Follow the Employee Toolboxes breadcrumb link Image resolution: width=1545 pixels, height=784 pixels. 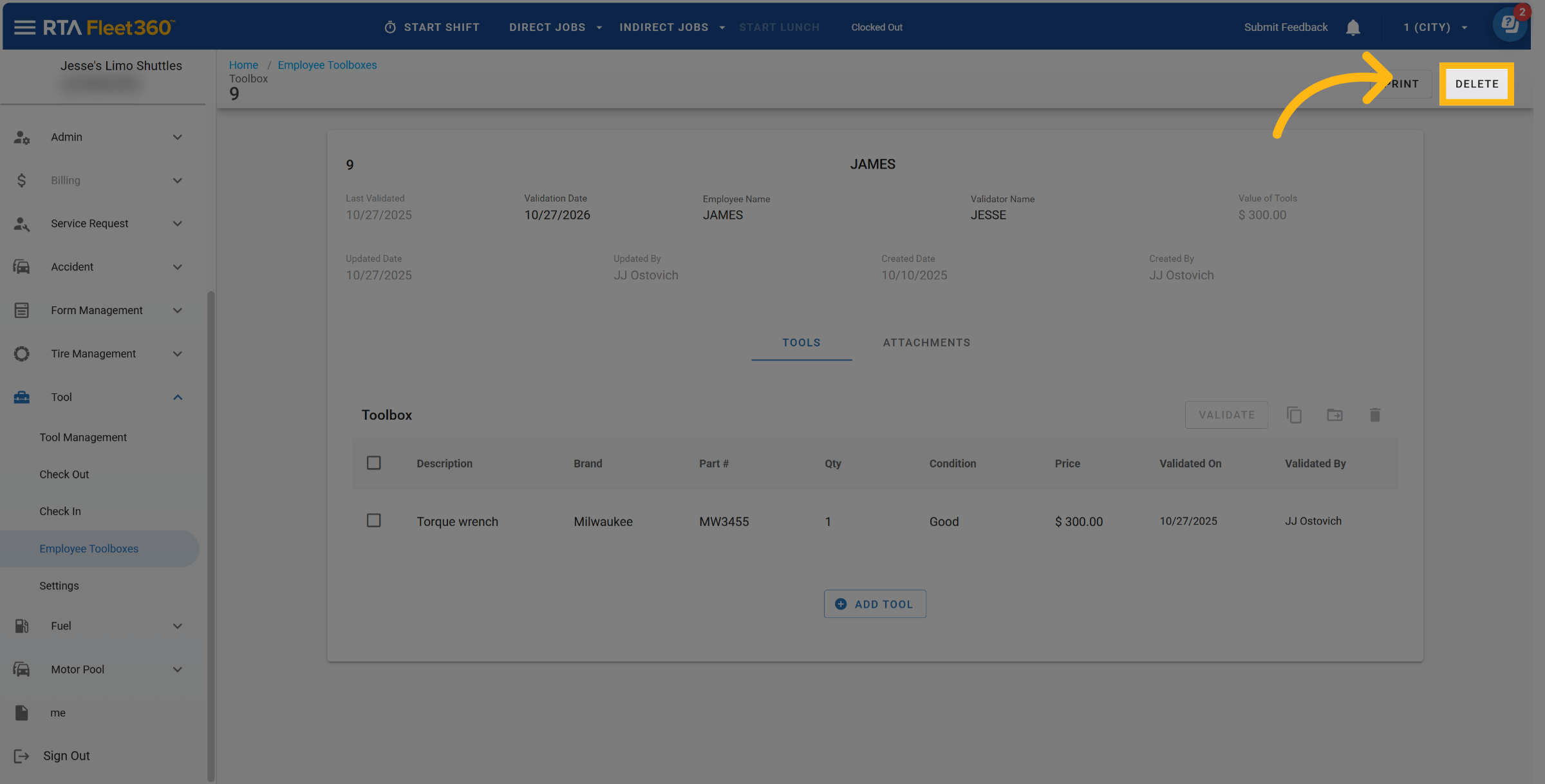pyautogui.click(x=327, y=65)
